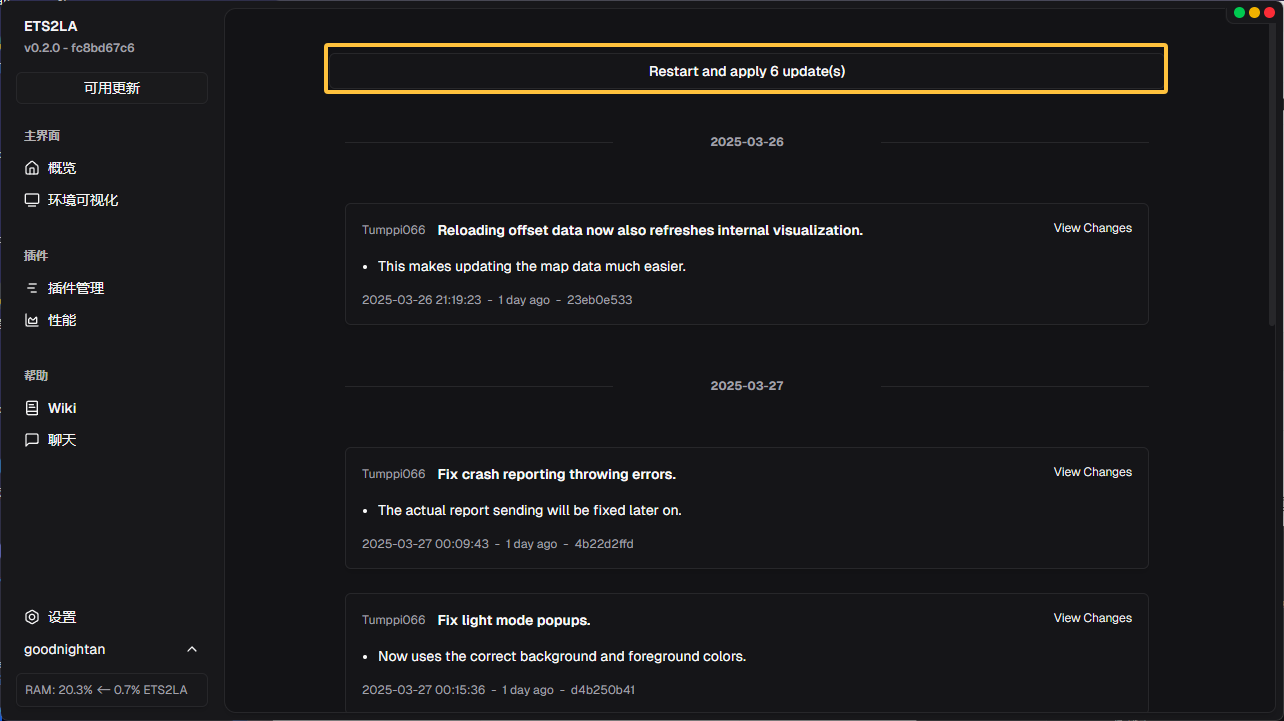Image resolution: width=1284 pixels, height=721 pixels.
Task: View Changes for crash reporting fix
Action: coord(1092,472)
